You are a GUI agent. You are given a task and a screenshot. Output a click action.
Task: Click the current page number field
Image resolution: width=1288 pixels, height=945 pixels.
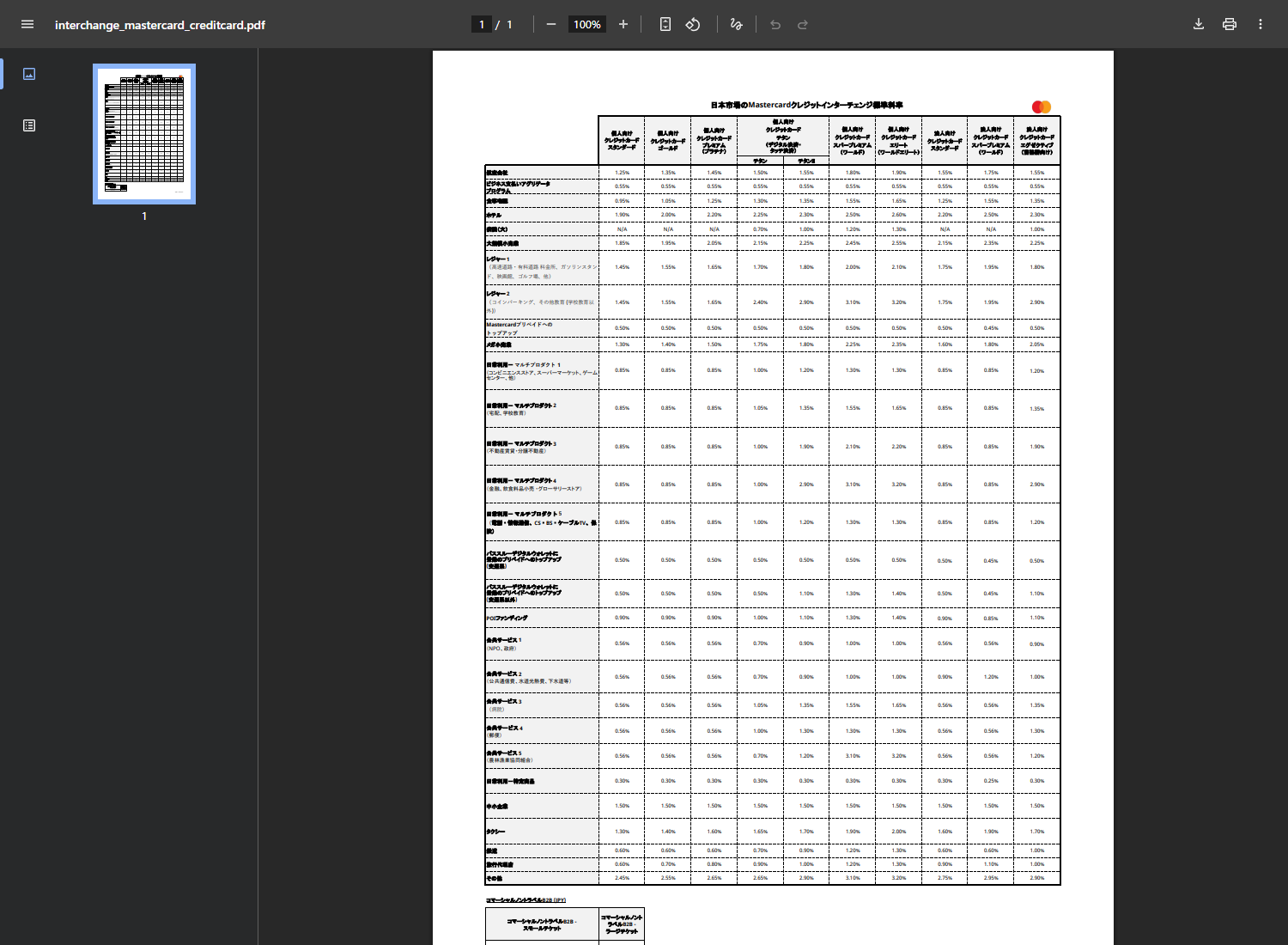pyautogui.click(x=482, y=24)
